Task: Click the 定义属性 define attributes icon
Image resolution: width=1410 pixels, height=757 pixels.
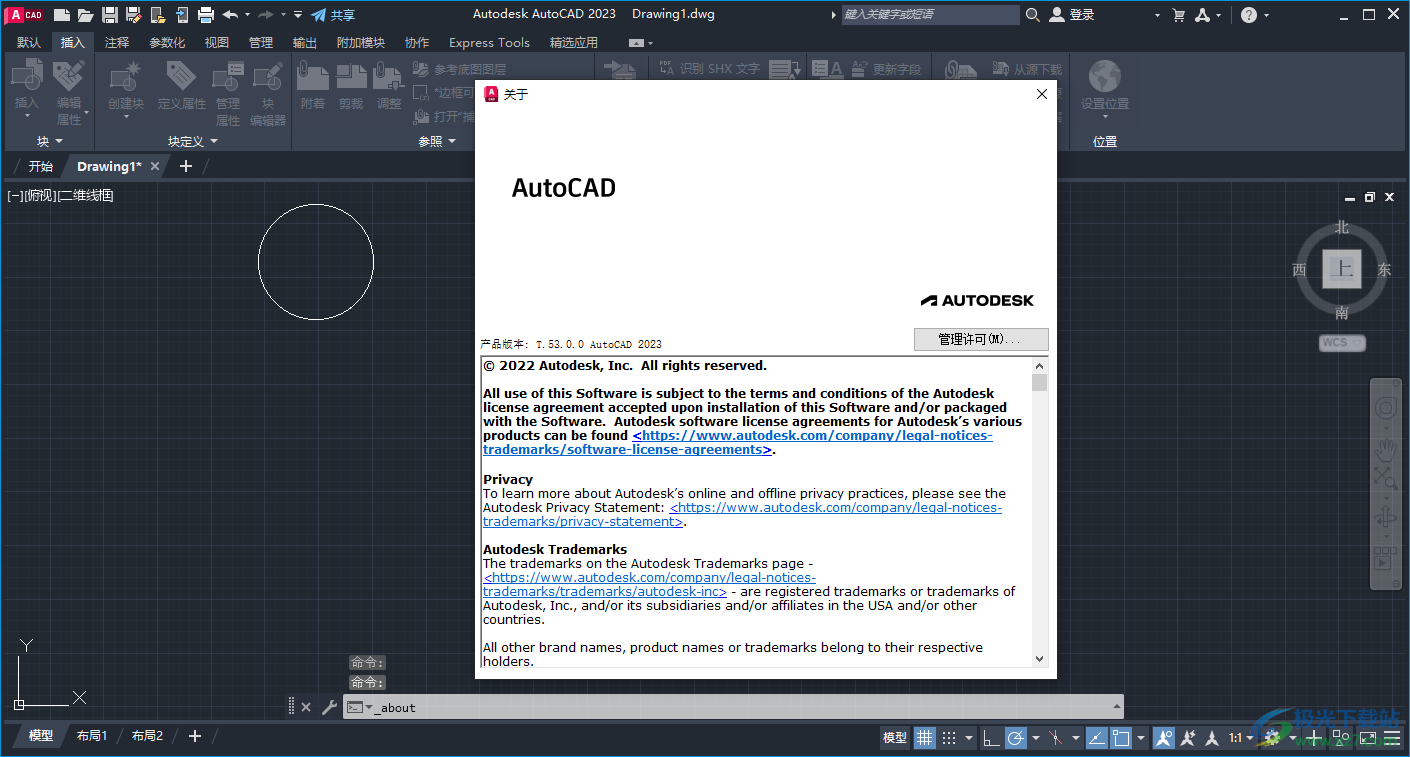Action: (181, 75)
